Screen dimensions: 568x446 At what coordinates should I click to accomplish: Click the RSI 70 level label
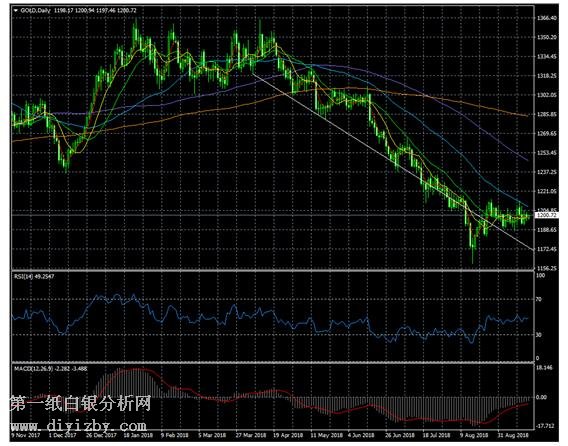point(539,299)
